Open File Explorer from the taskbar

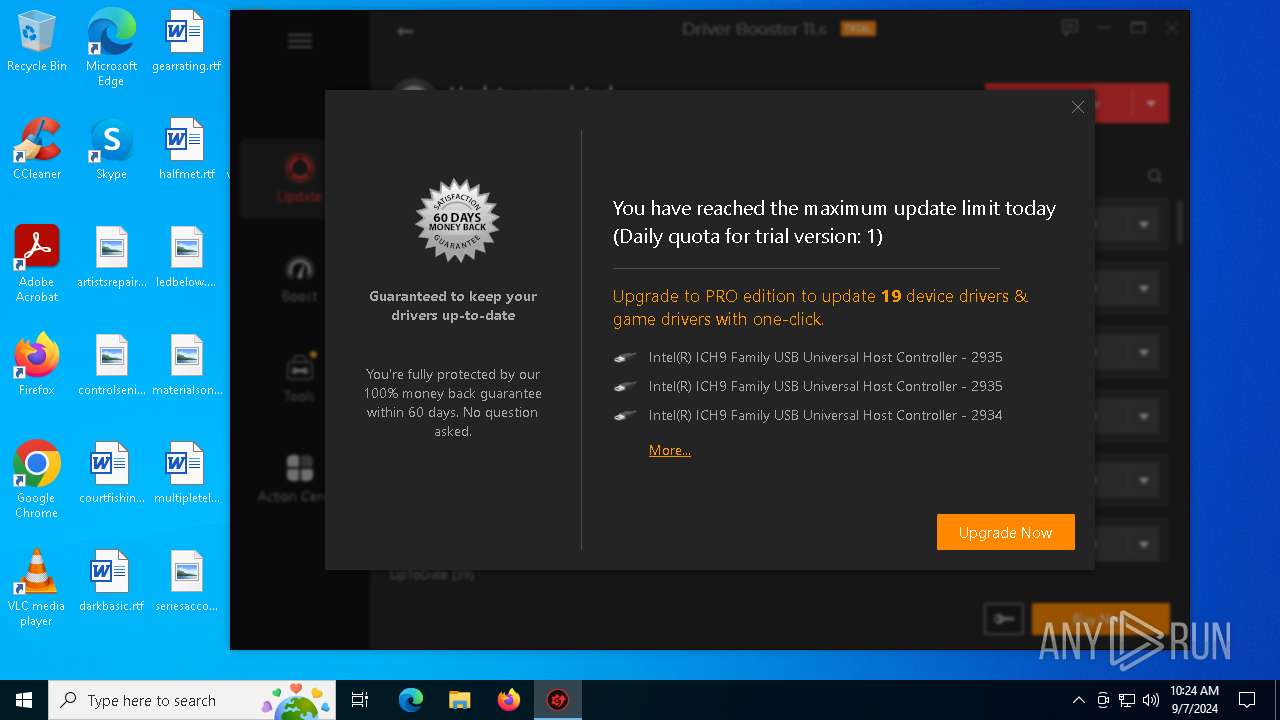point(460,700)
